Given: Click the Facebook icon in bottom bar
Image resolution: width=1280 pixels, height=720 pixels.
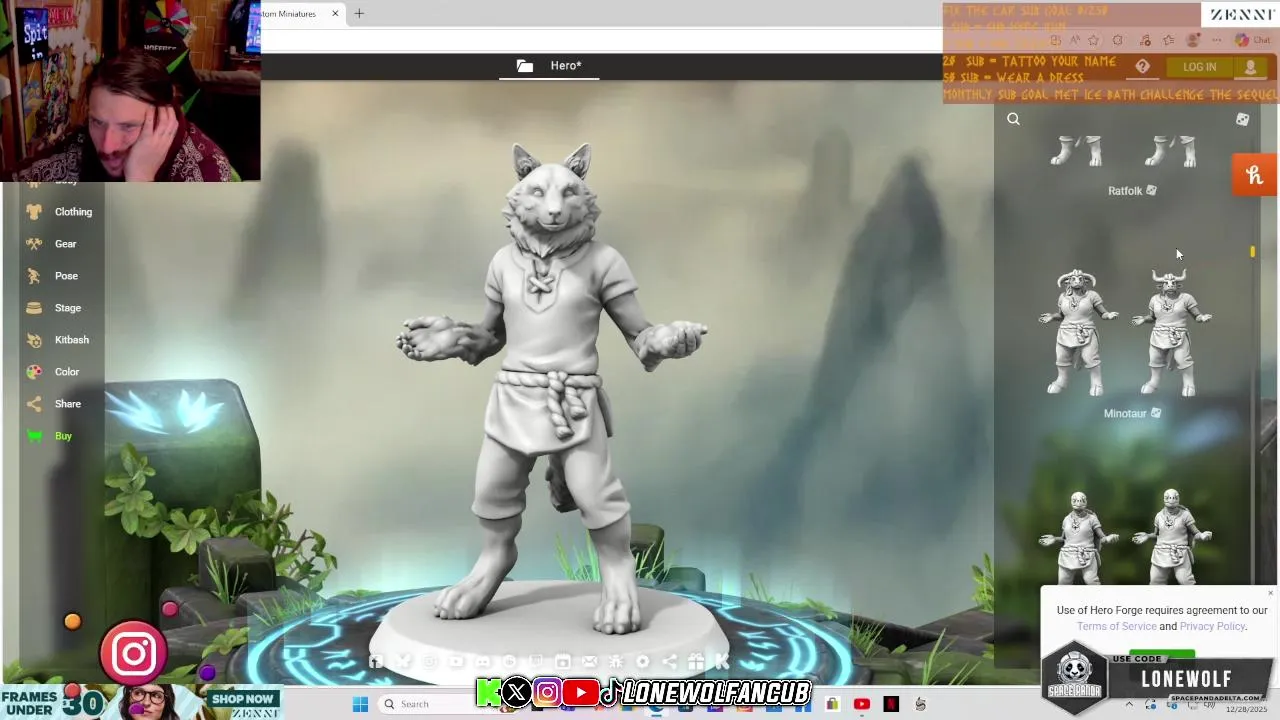Looking at the screenshot, I should pyautogui.click(x=376, y=662).
